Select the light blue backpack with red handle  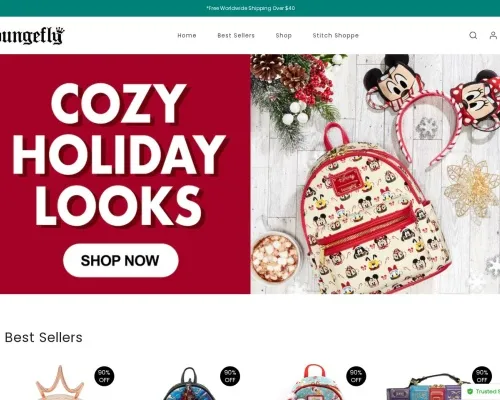click(313, 382)
